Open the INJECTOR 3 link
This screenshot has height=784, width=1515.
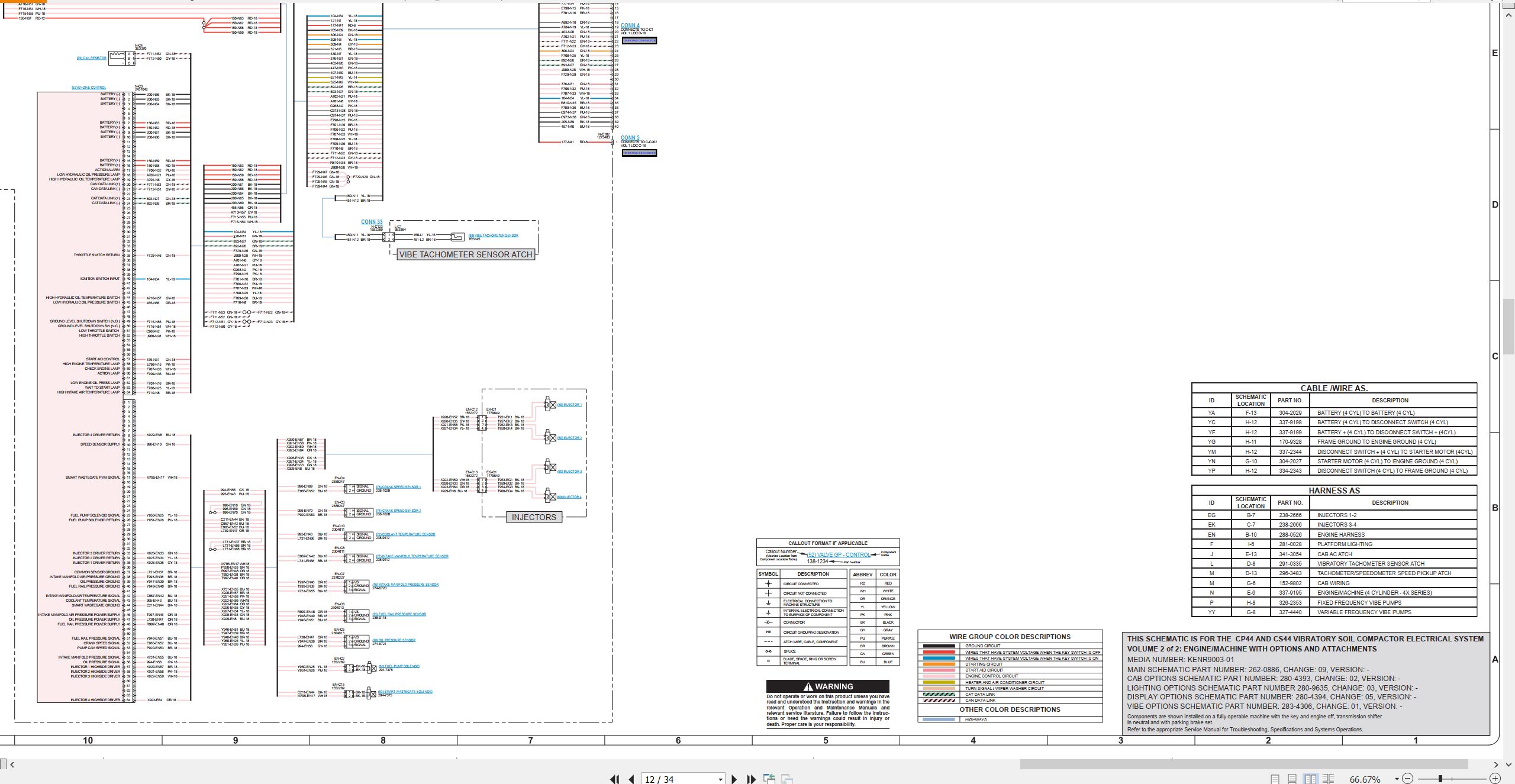(569, 472)
